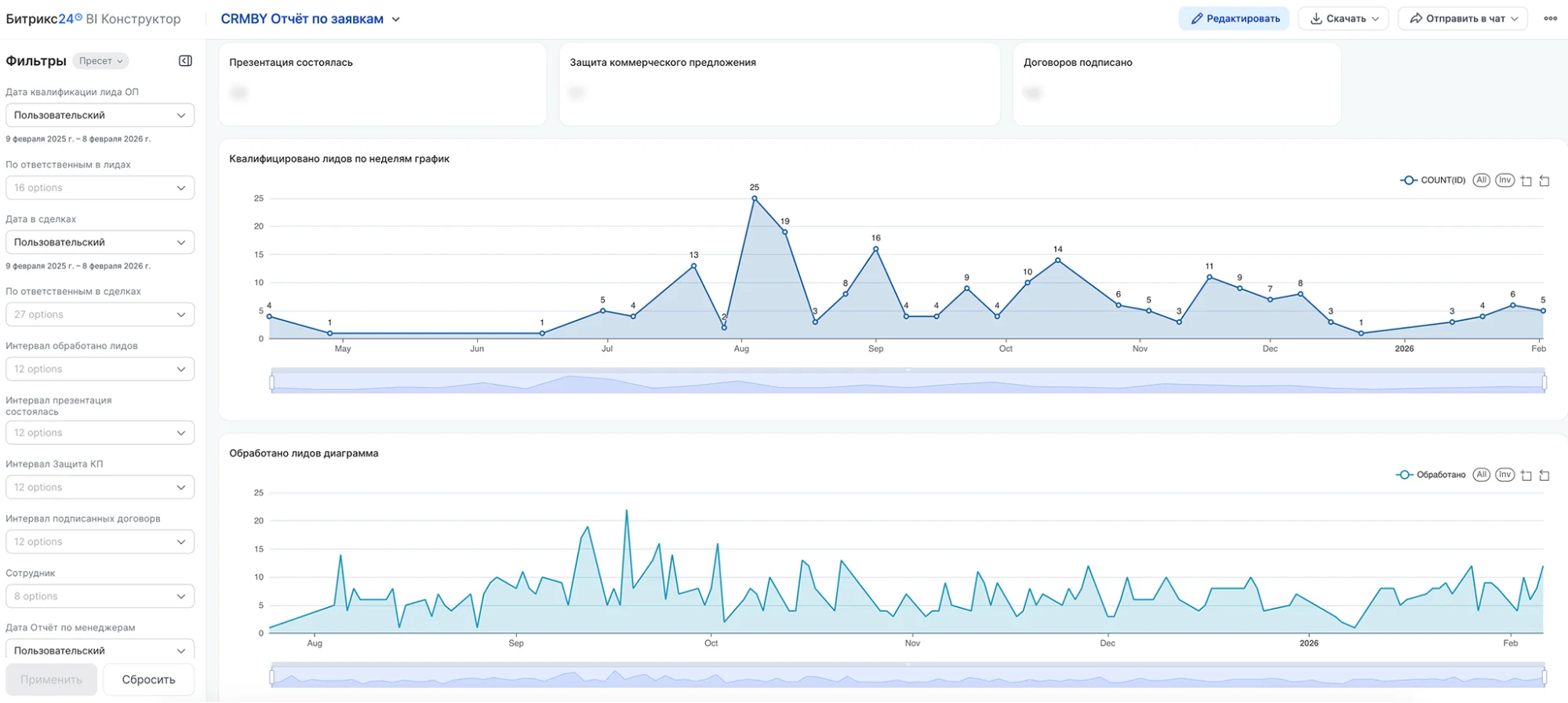Collapse the Фильтры side panel
1568x703 pixels.
185,61
